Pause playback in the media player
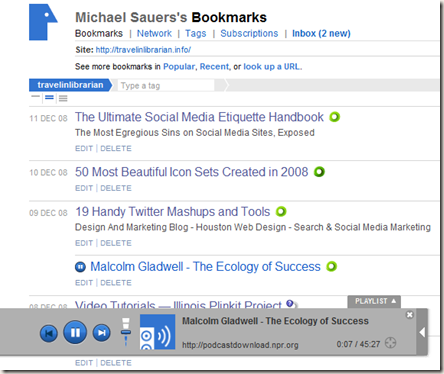 click(75, 332)
